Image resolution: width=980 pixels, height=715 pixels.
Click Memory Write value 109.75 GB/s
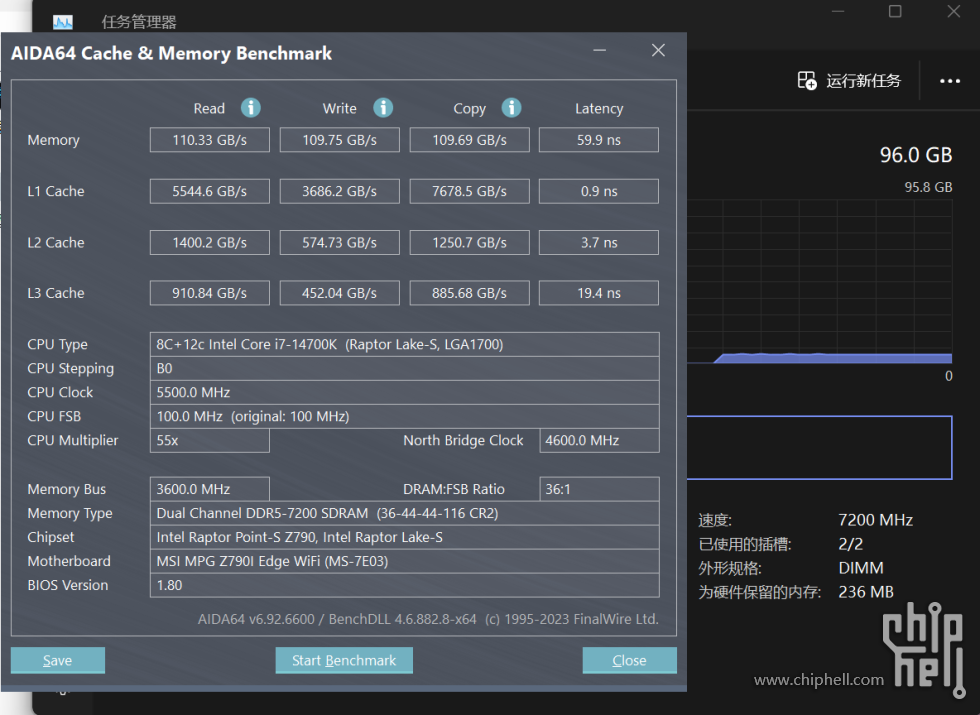pos(339,140)
